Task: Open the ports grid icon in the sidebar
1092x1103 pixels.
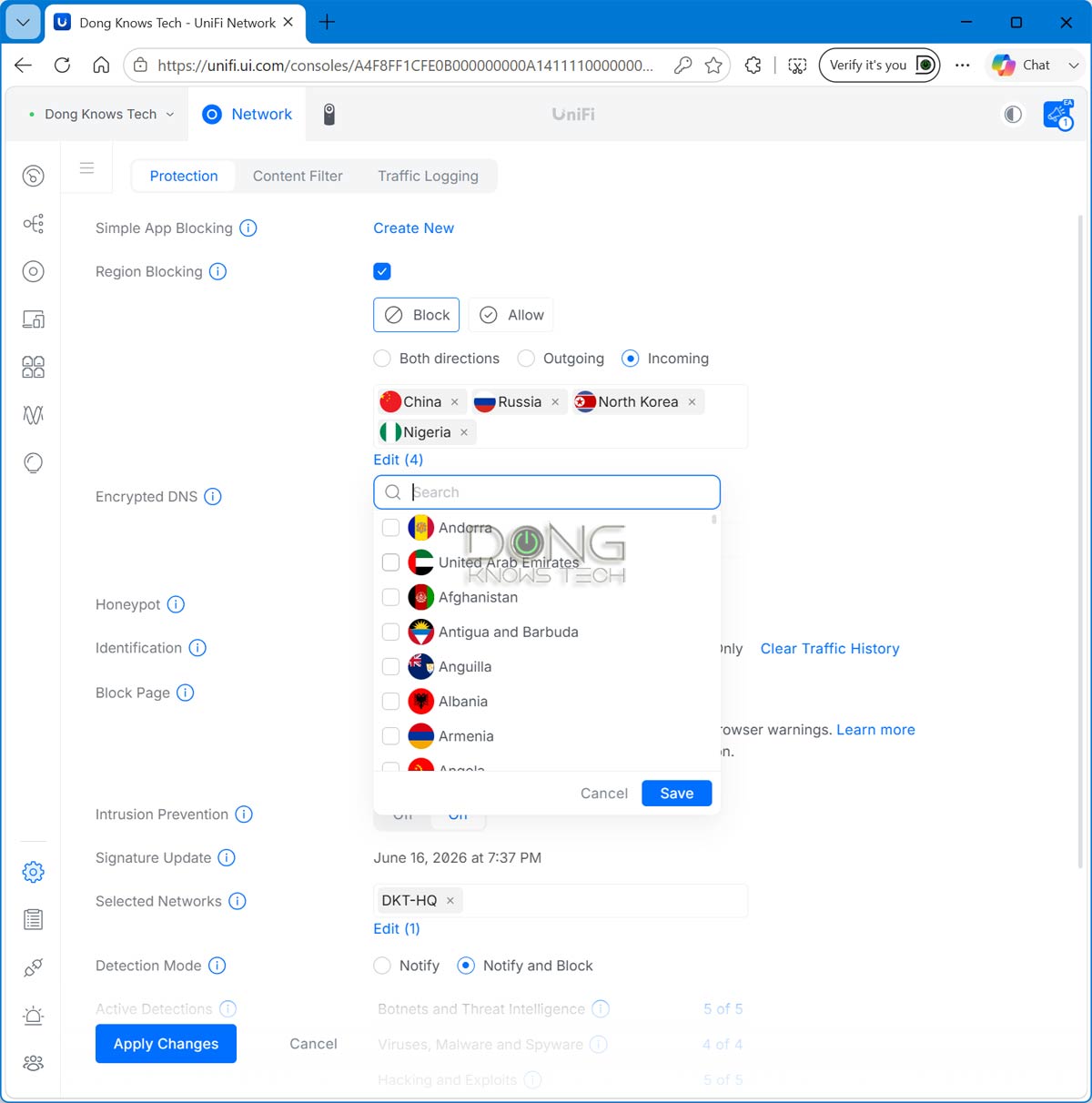Action: point(34,367)
